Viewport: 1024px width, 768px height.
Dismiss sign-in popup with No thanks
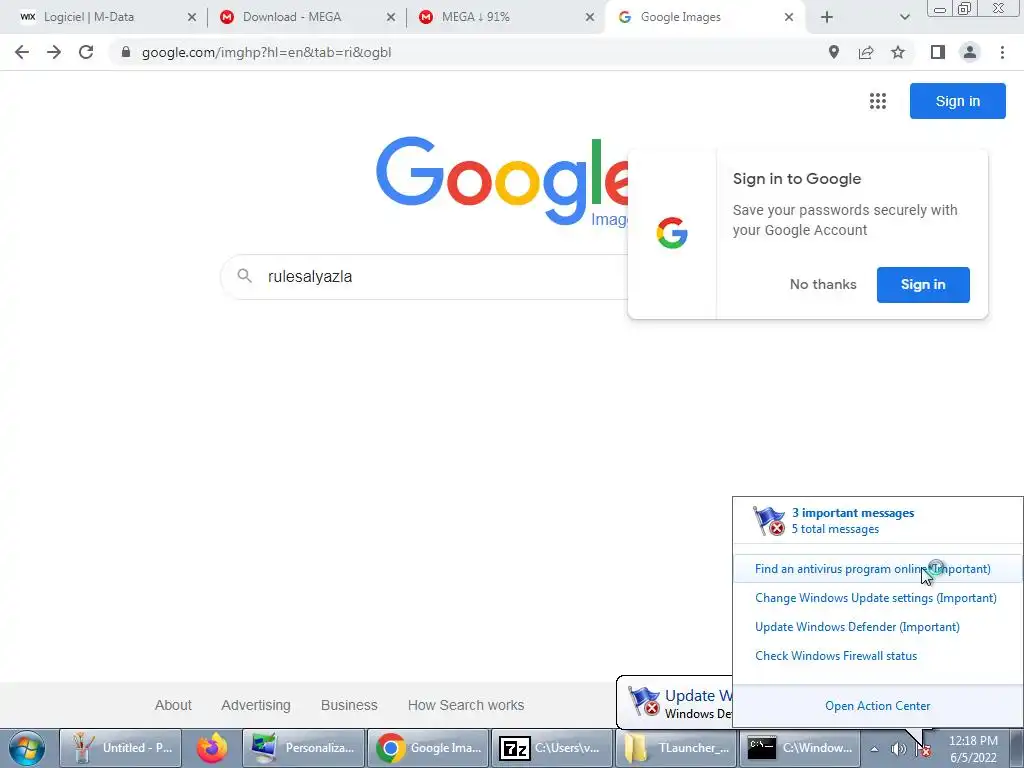point(823,284)
